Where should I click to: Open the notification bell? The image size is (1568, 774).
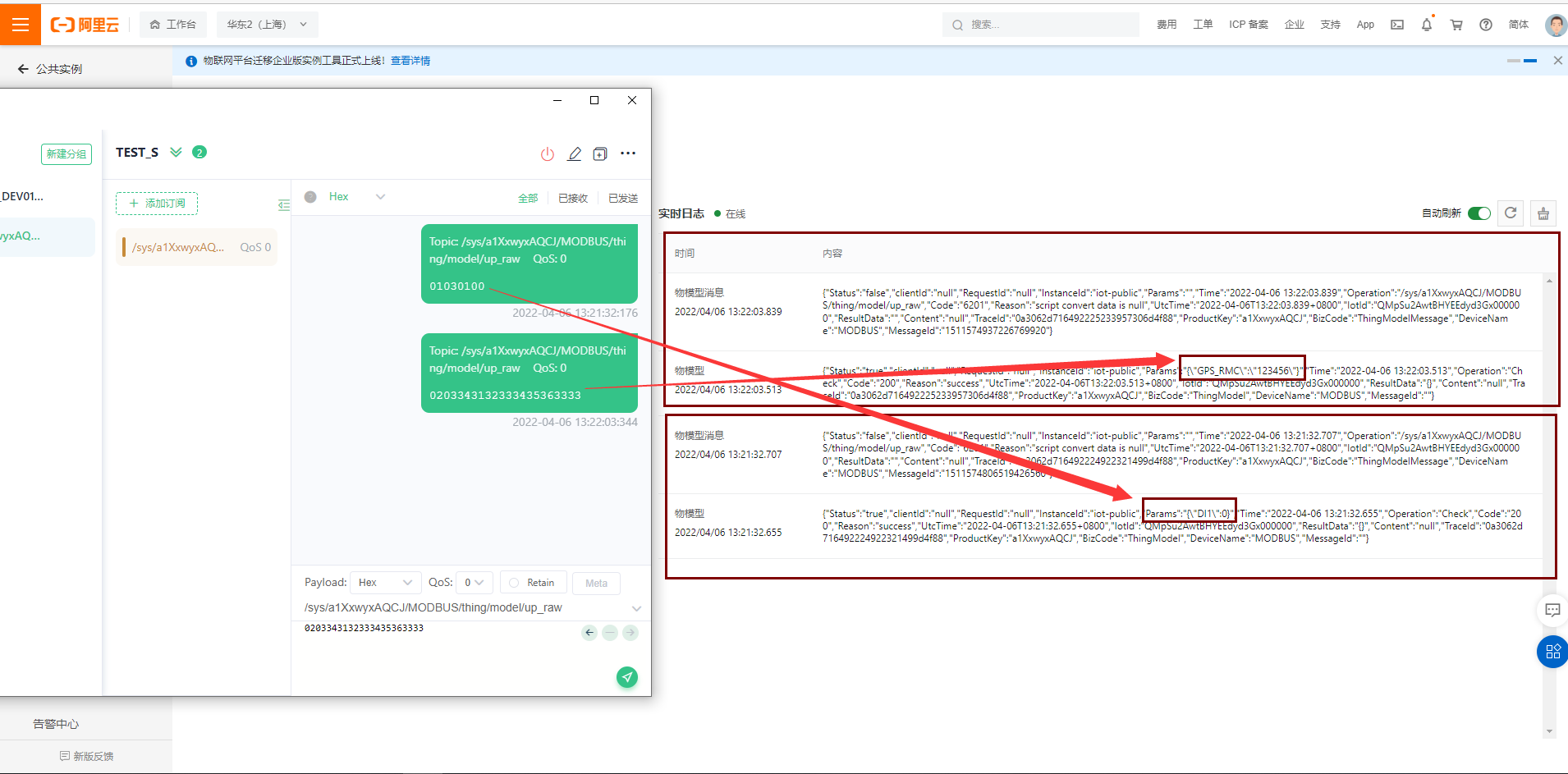pyautogui.click(x=1427, y=25)
